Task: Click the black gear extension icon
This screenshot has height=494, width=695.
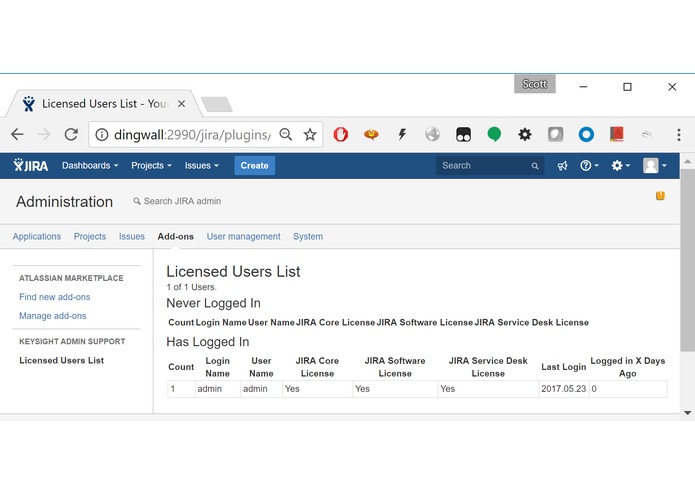Action: point(525,134)
